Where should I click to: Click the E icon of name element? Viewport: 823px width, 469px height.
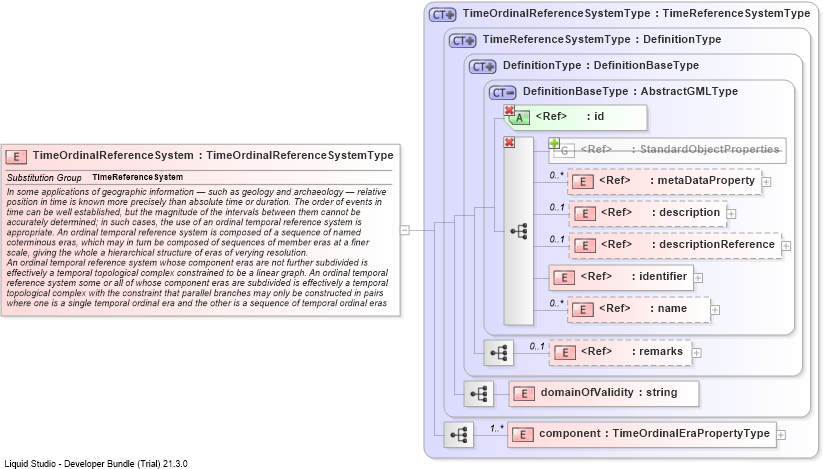click(583, 310)
